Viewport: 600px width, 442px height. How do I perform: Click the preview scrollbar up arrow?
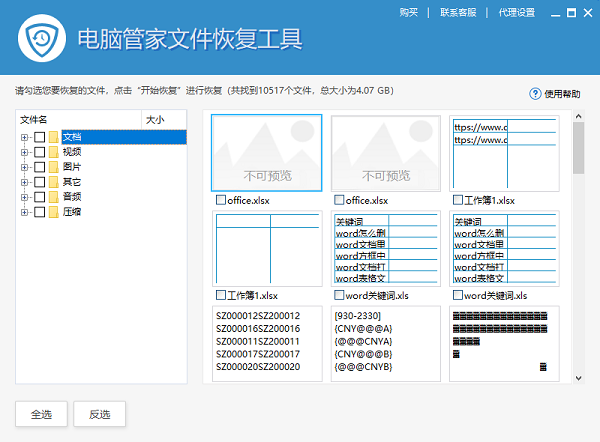579,116
